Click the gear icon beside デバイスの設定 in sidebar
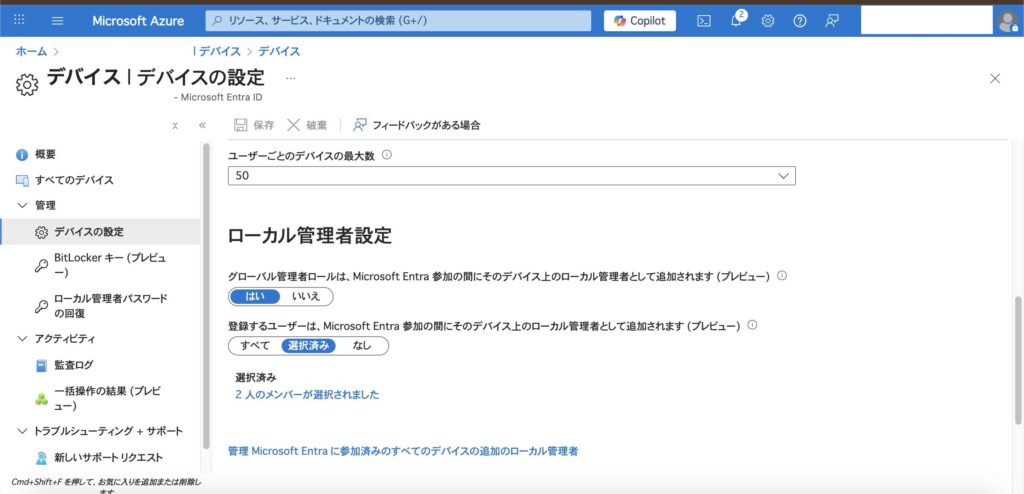The width and height of the screenshot is (1024, 494). click(41, 232)
